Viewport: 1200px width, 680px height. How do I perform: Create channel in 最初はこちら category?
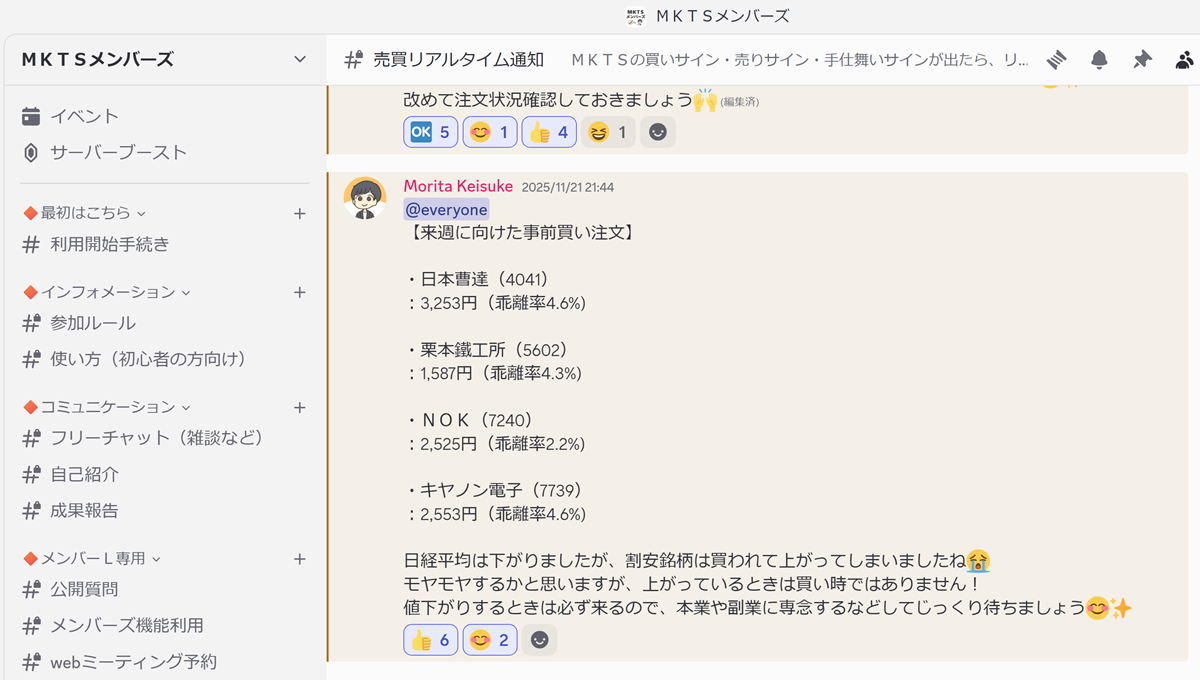coord(299,213)
